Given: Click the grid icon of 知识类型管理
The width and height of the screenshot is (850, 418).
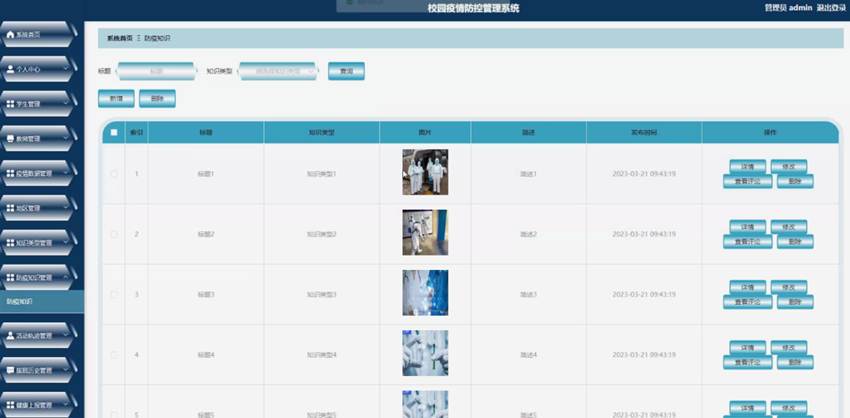Looking at the screenshot, I should (x=10, y=243).
